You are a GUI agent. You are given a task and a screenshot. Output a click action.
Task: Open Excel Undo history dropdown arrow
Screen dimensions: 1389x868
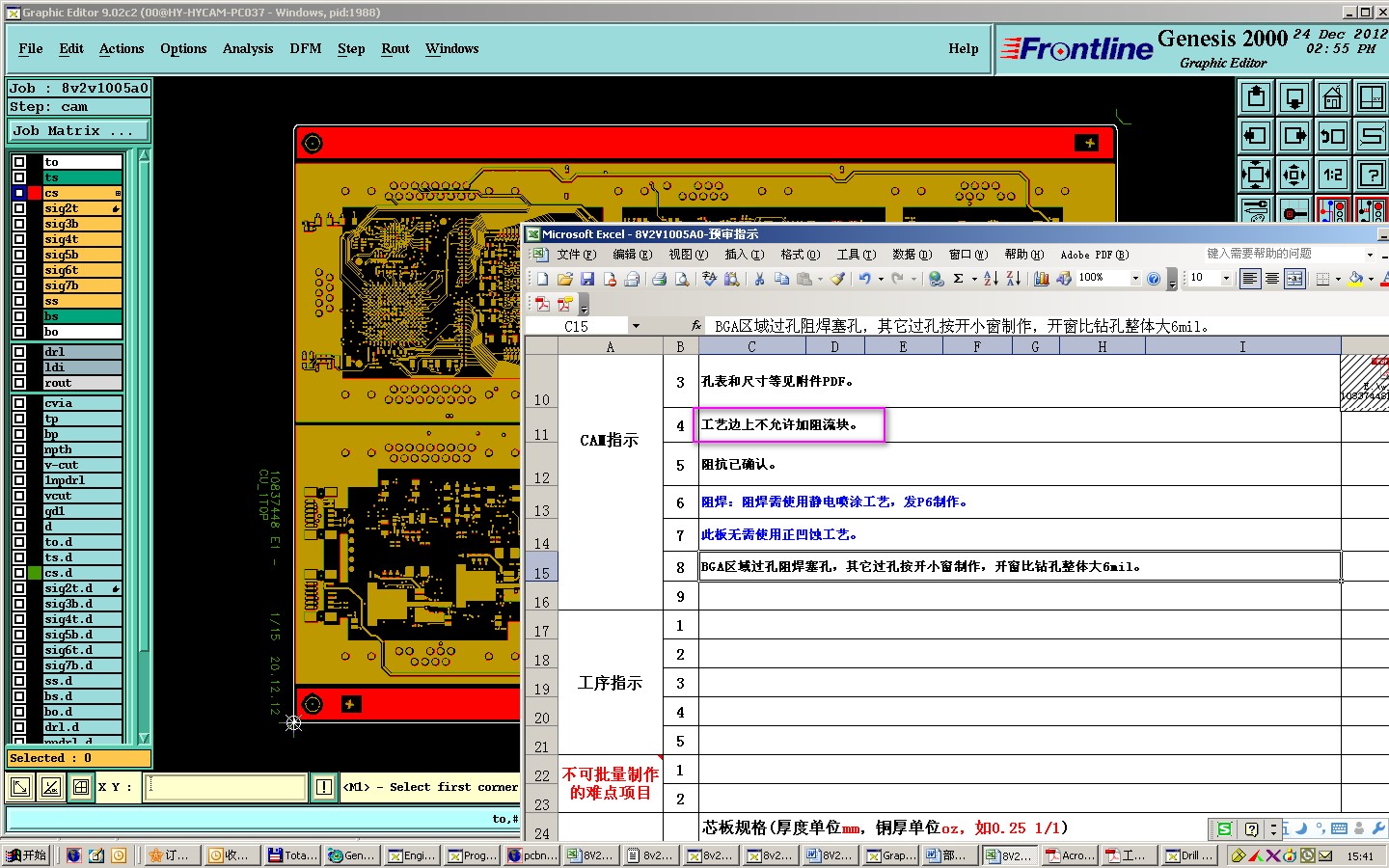coord(881,279)
